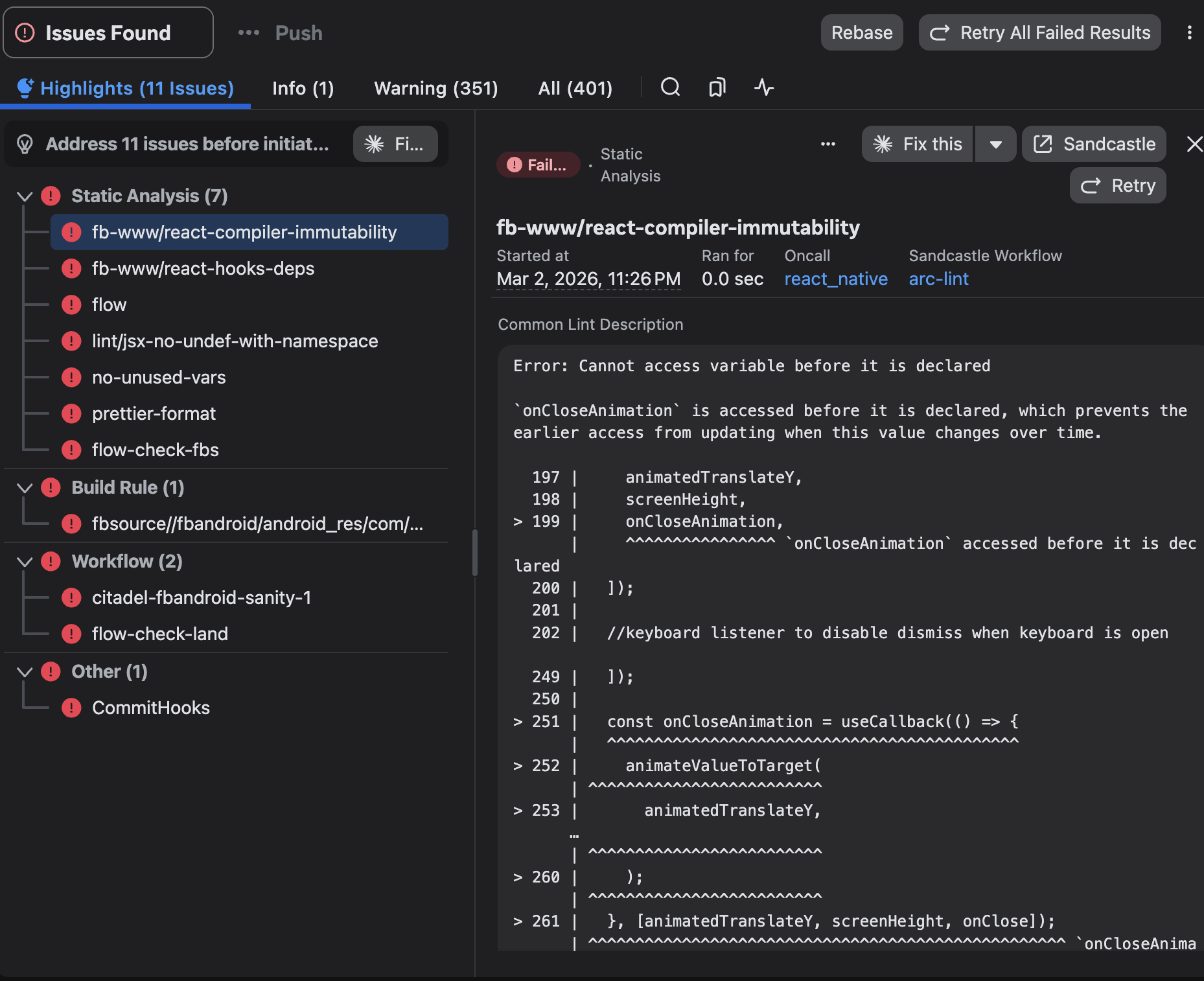
Task: Select the flow issue item
Action: click(249, 305)
